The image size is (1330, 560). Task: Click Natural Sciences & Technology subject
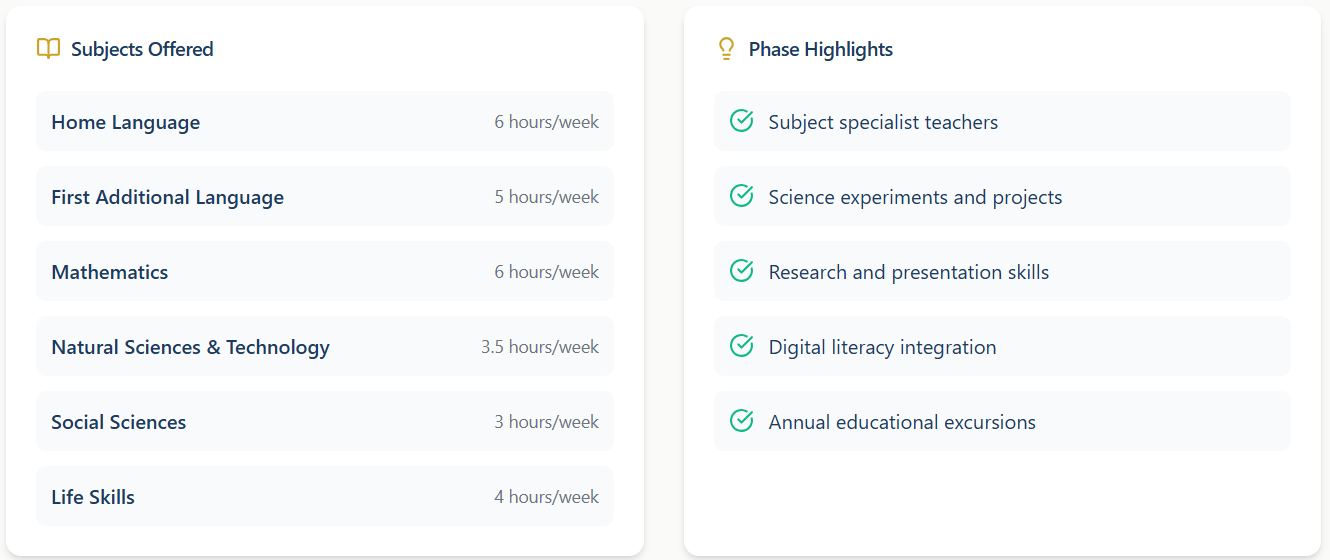(x=190, y=347)
